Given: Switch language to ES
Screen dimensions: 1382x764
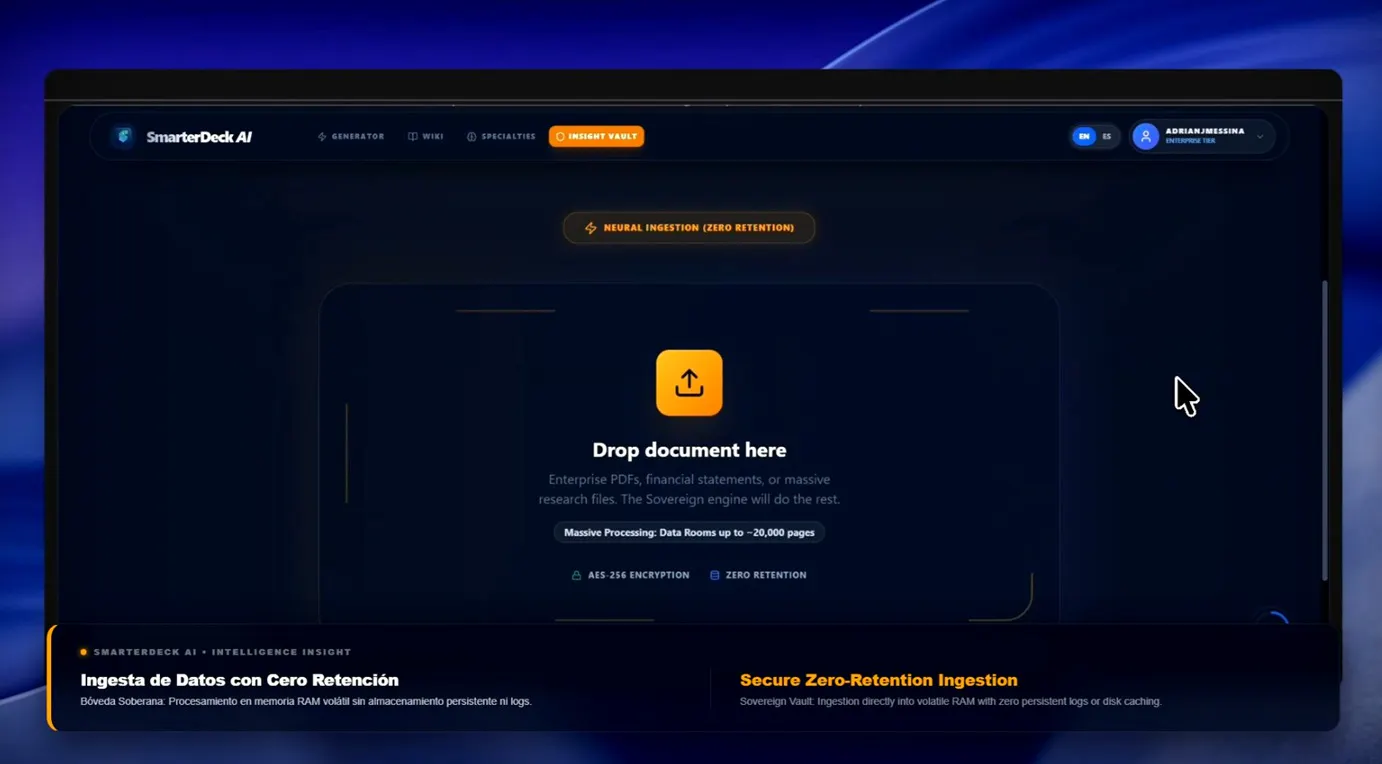Looking at the screenshot, I should tap(1107, 136).
